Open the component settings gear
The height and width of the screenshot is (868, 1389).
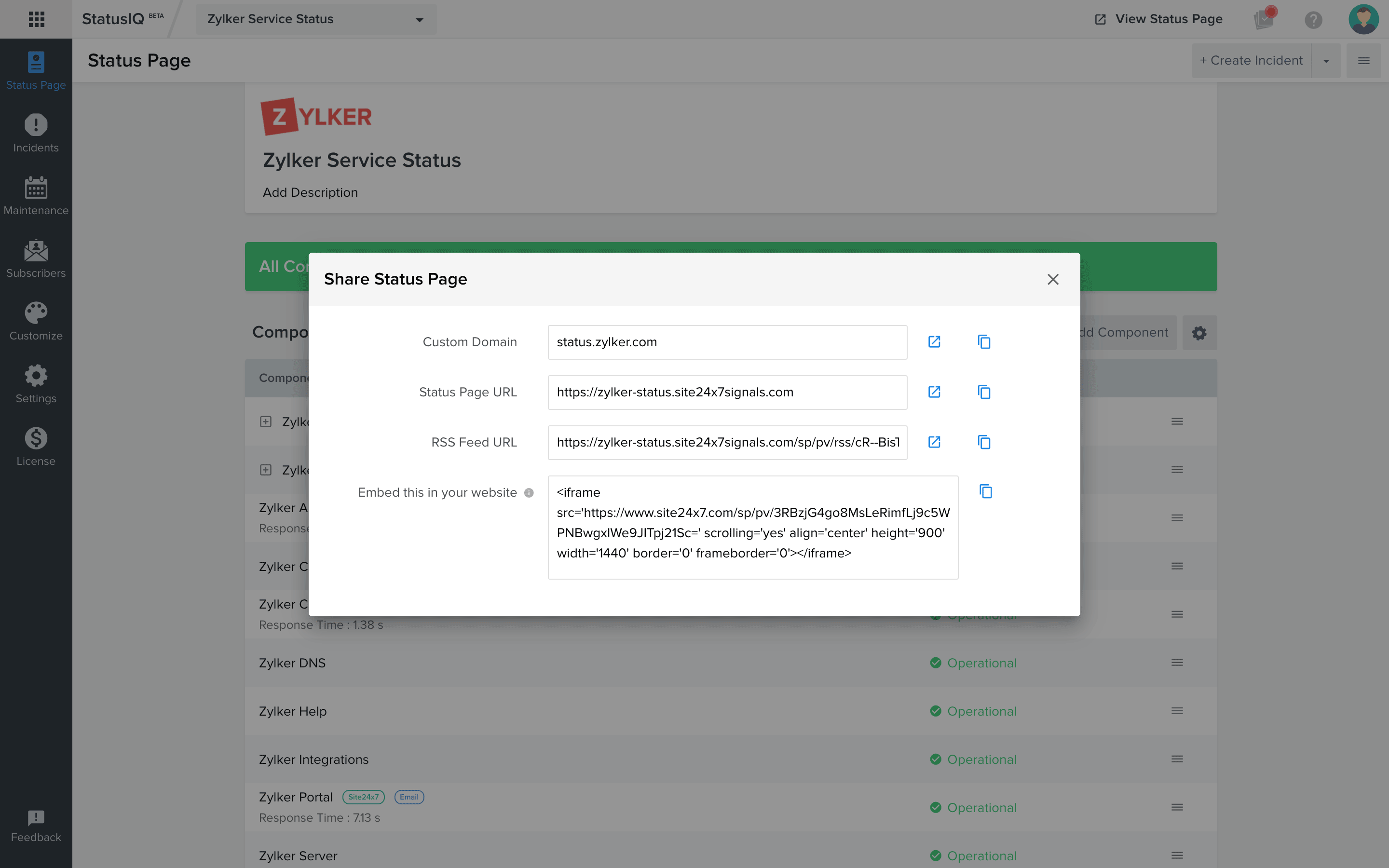(1199, 332)
